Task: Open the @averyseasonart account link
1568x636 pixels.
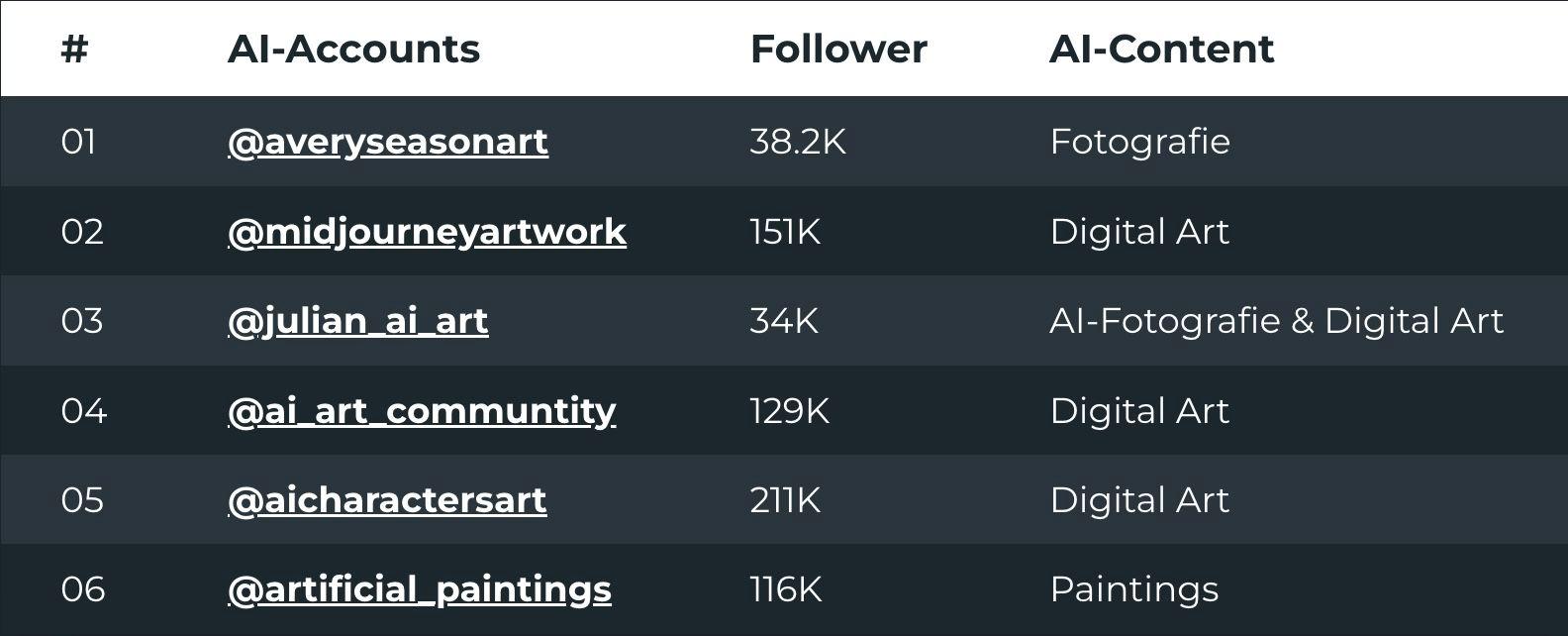Action: 388,142
